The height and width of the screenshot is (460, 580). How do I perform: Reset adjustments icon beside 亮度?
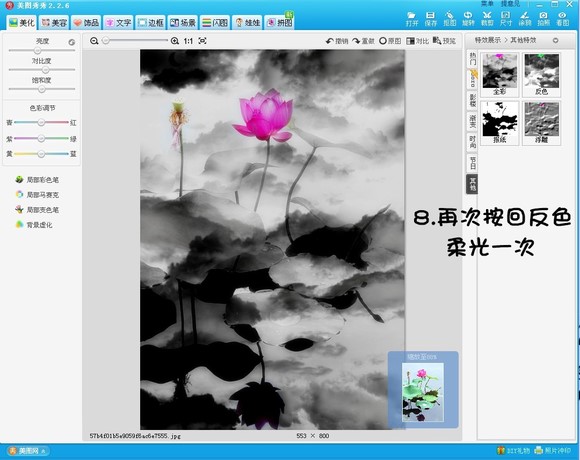click(x=72, y=42)
